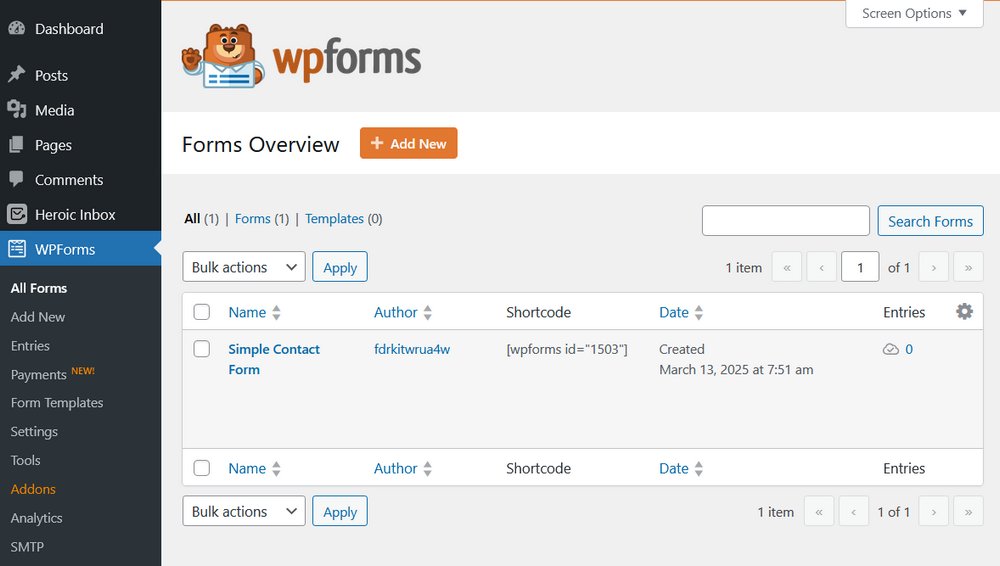The image size is (1000, 566).
Task: Click the entries count 0 link
Action: tap(909, 349)
